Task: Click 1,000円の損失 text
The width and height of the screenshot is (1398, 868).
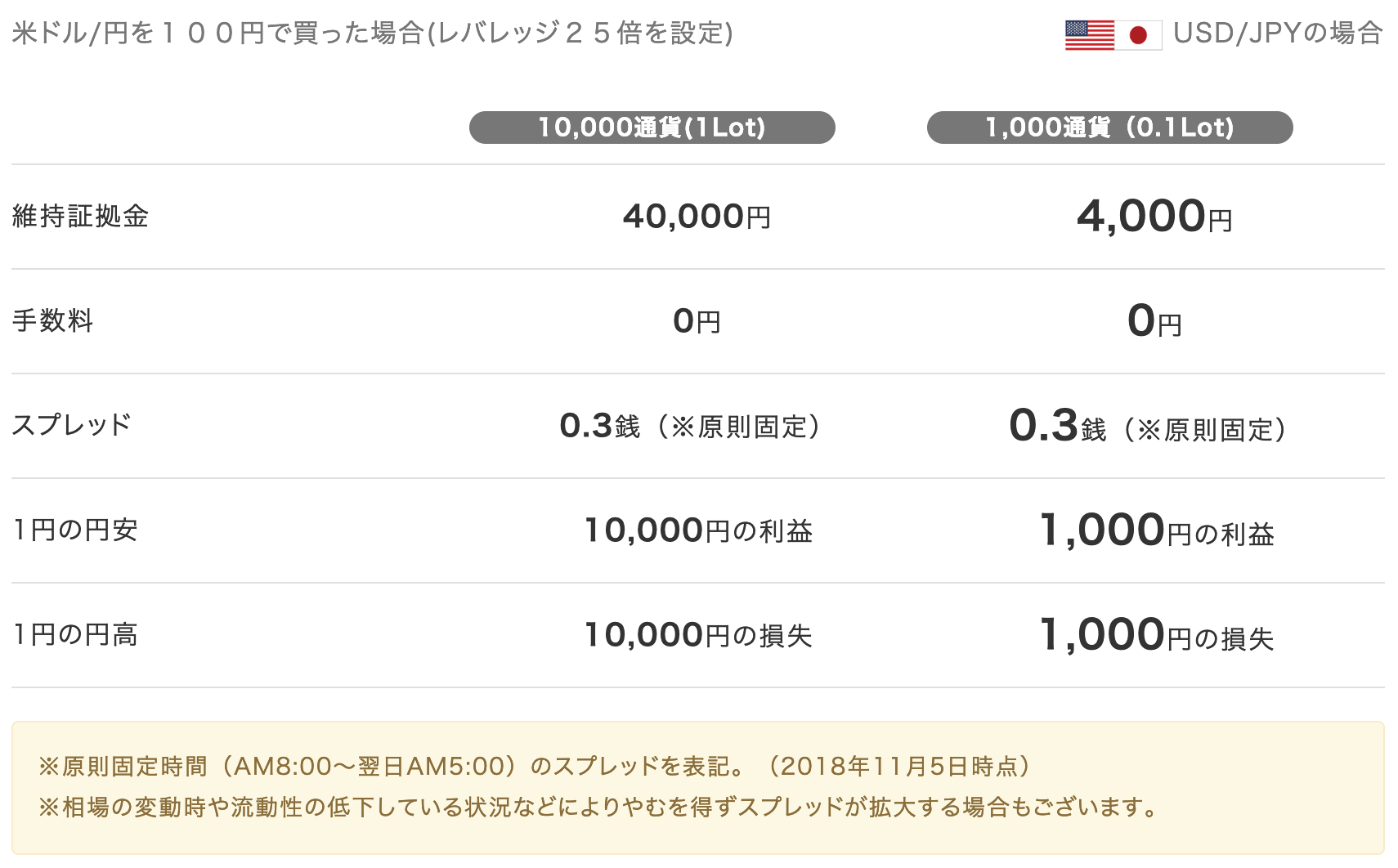Action: (x=1156, y=635)
